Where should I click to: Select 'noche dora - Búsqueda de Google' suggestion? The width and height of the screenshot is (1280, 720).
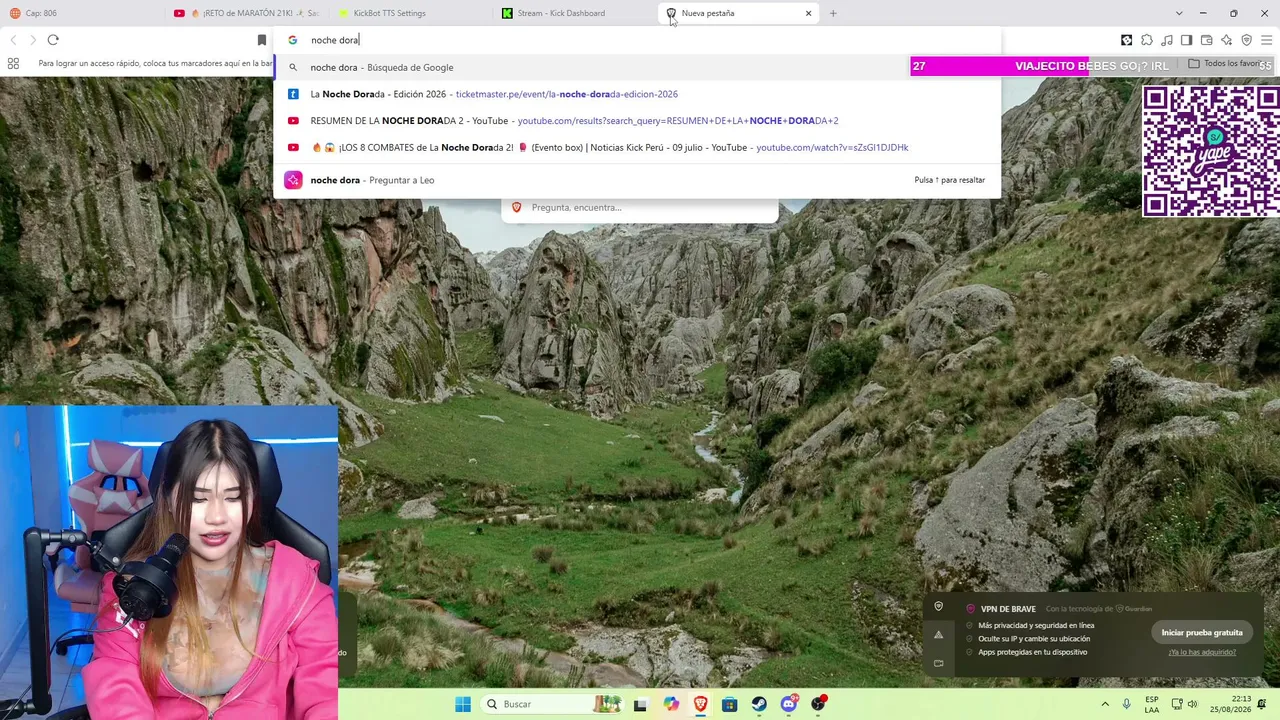pos(637,67)
